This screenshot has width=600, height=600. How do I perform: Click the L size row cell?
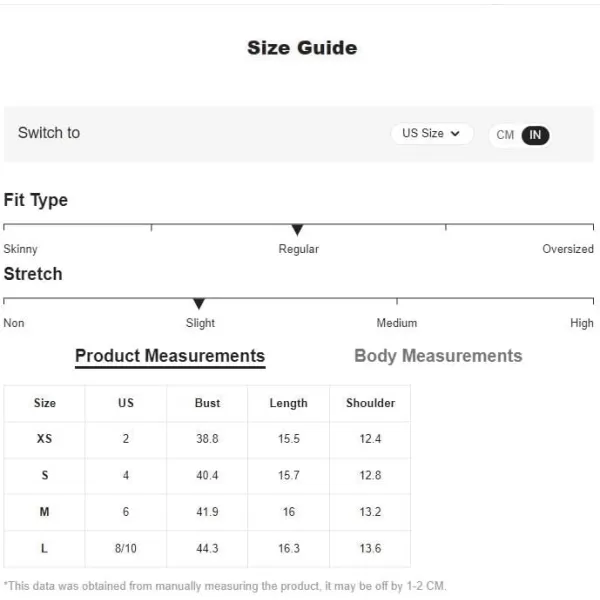tap(44, 549)
